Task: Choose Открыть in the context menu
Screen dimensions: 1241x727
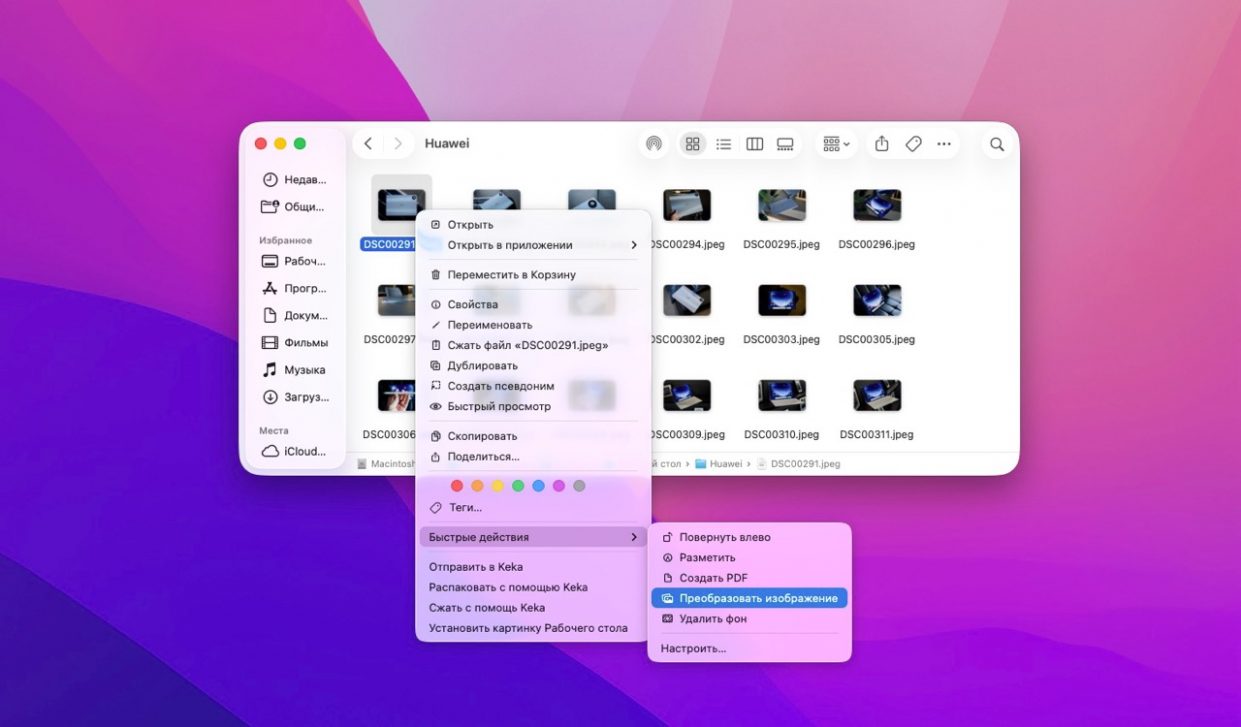Action: pyautogui.click(x=533, y=225)
